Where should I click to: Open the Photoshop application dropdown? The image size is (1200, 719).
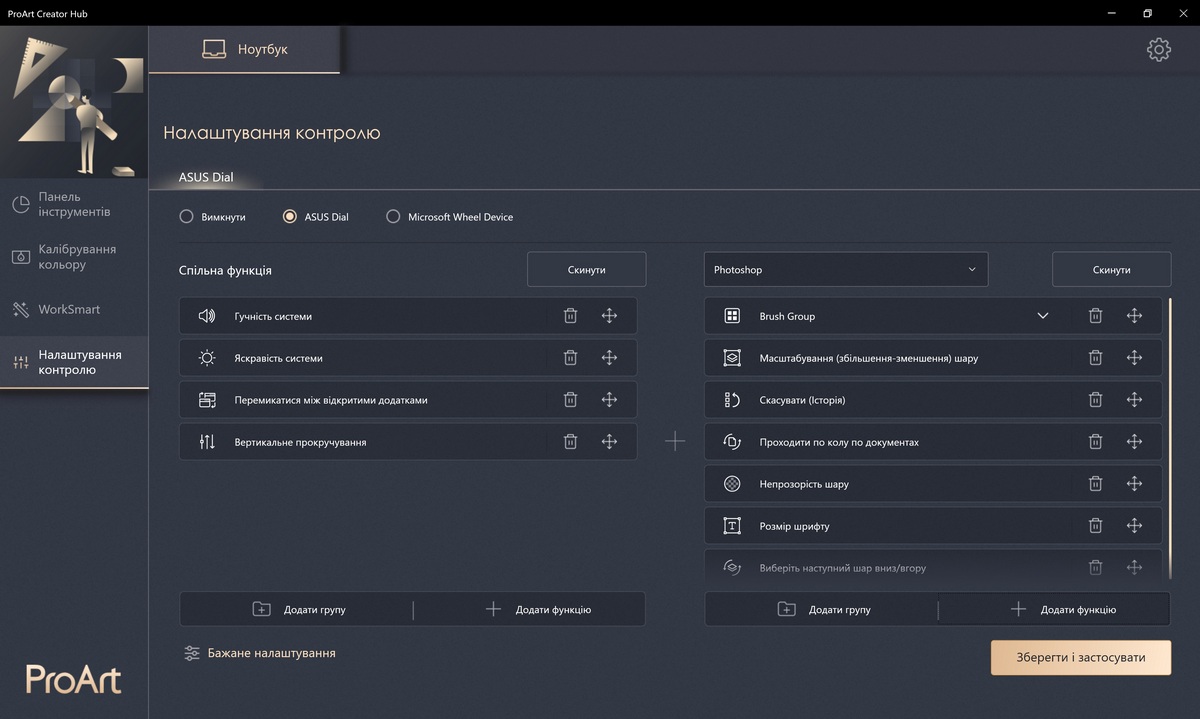pyautogui.click(x=845, y=270)
